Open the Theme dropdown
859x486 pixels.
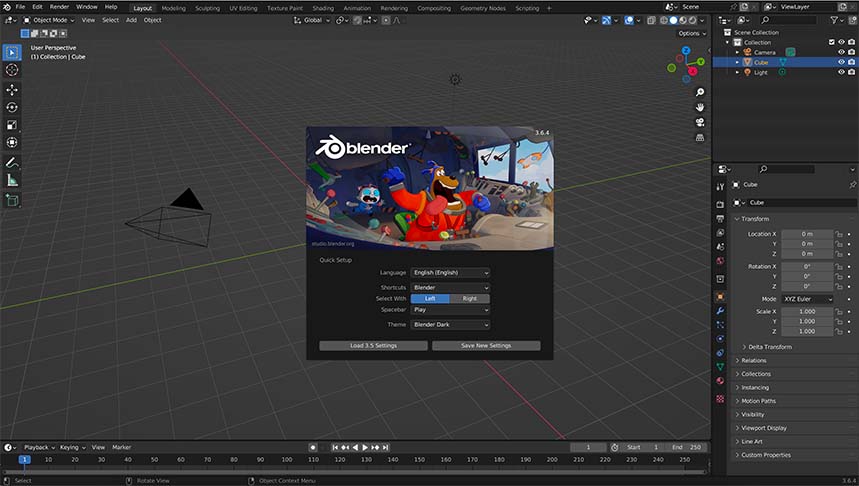450,325
